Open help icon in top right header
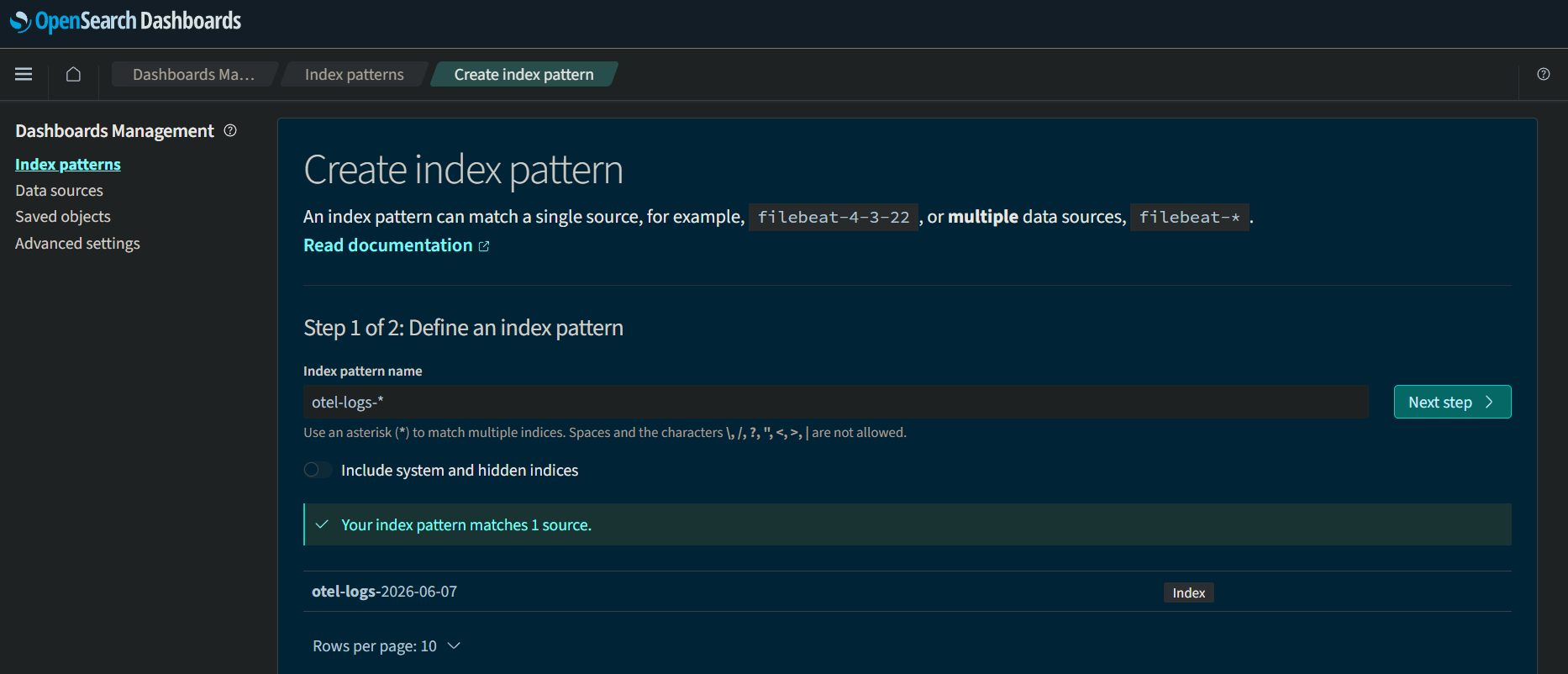Viewport: 1568px width, 674px height. (1544, 74)
